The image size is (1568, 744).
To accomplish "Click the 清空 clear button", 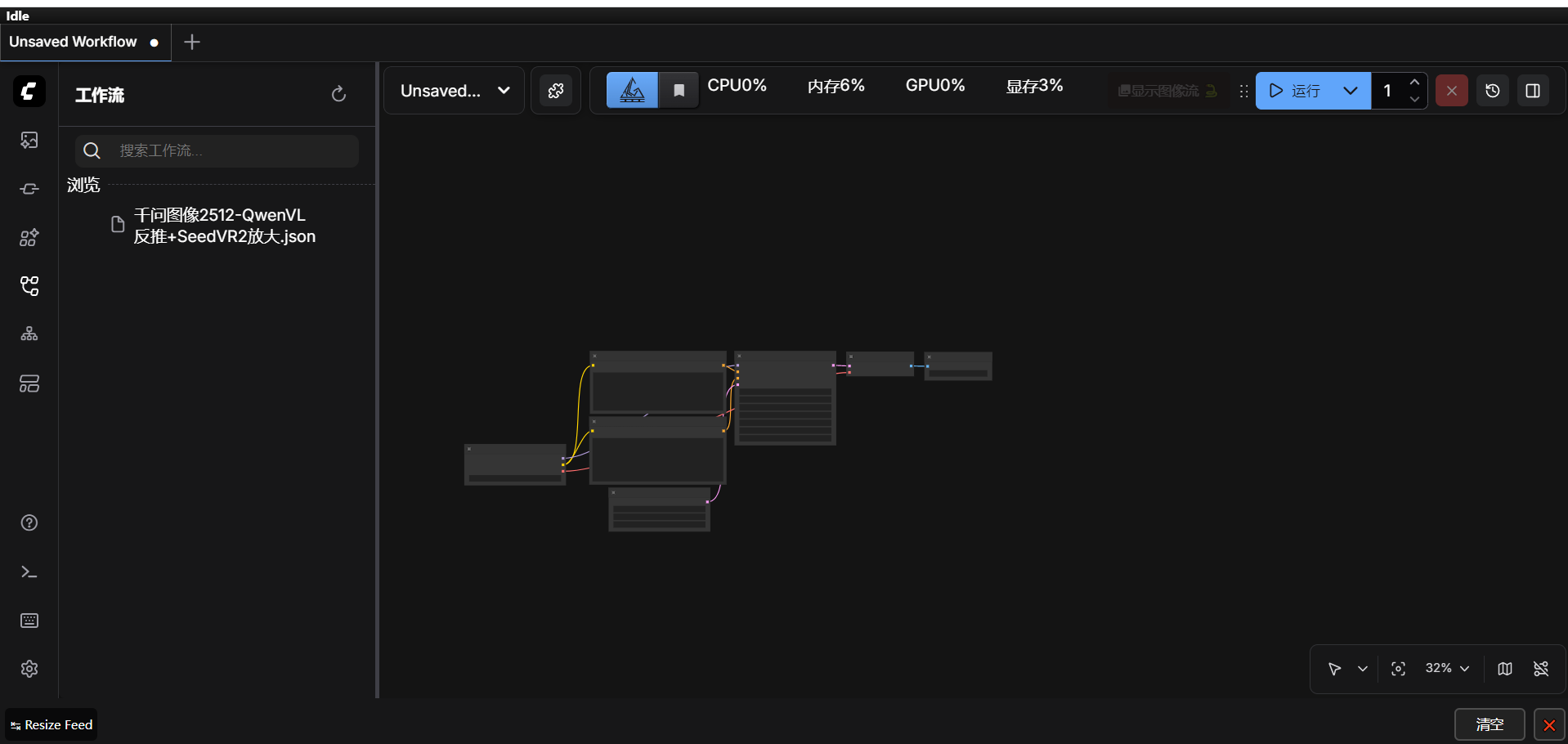I will [x=1489, y=724].
